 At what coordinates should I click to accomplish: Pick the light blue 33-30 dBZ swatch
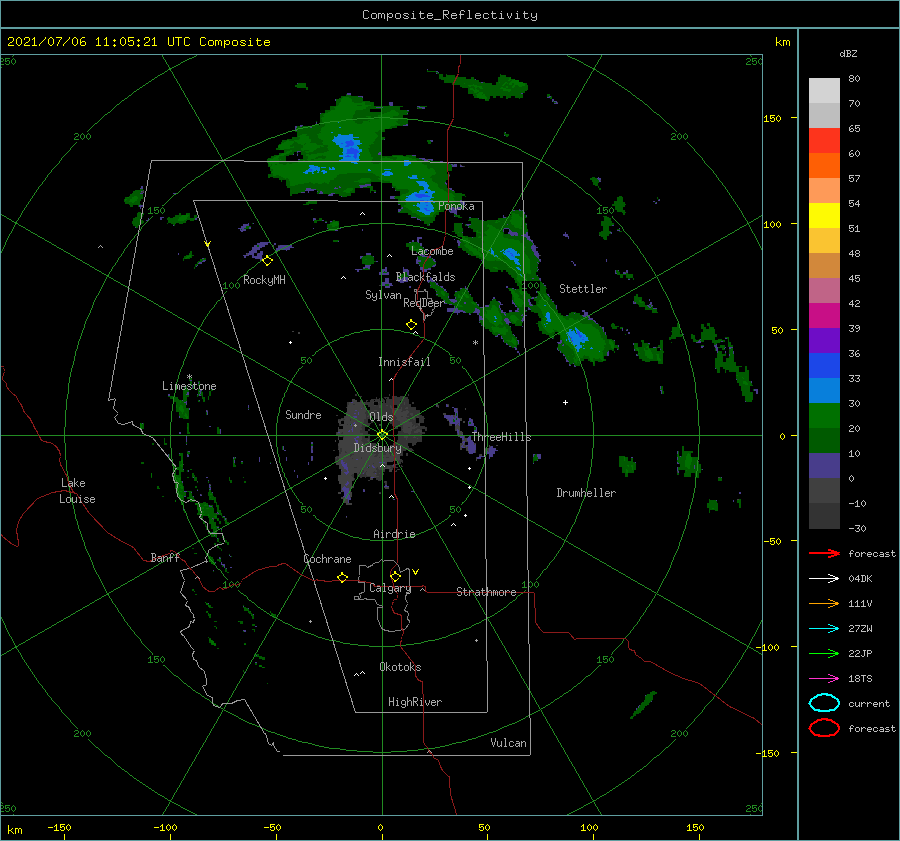point(824,391)
